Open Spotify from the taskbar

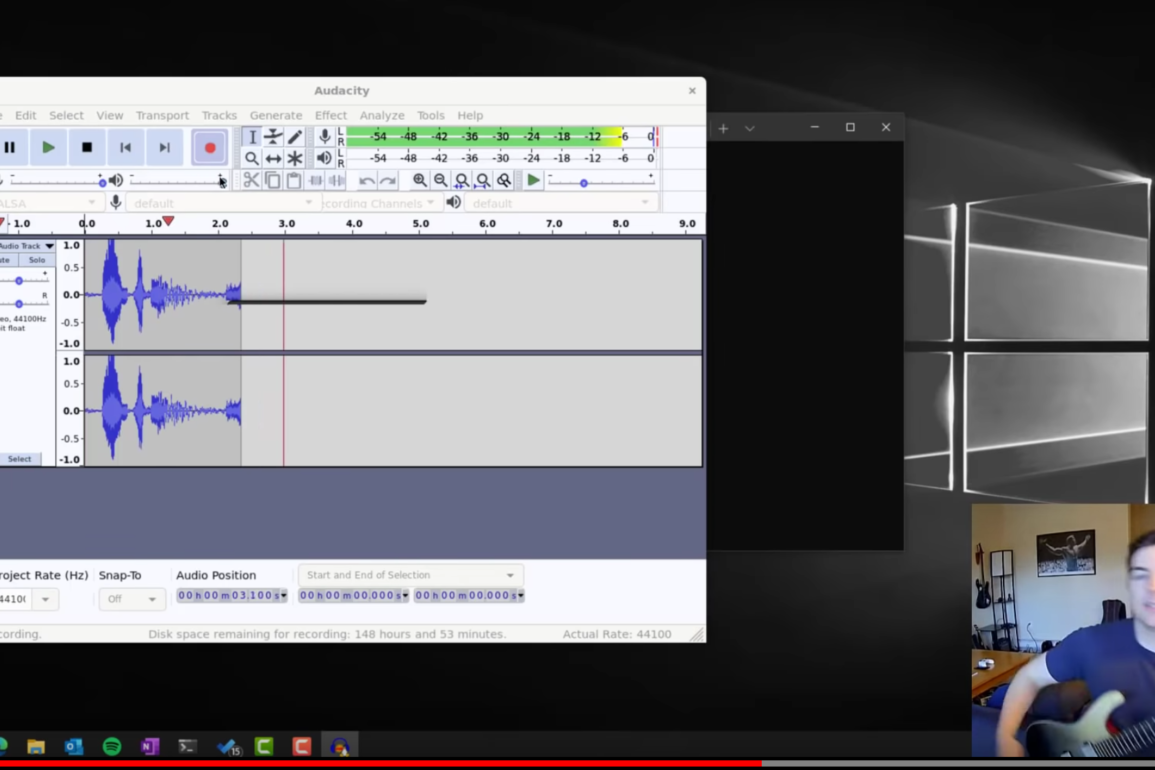pyautogui.click(x=112, y=746)
